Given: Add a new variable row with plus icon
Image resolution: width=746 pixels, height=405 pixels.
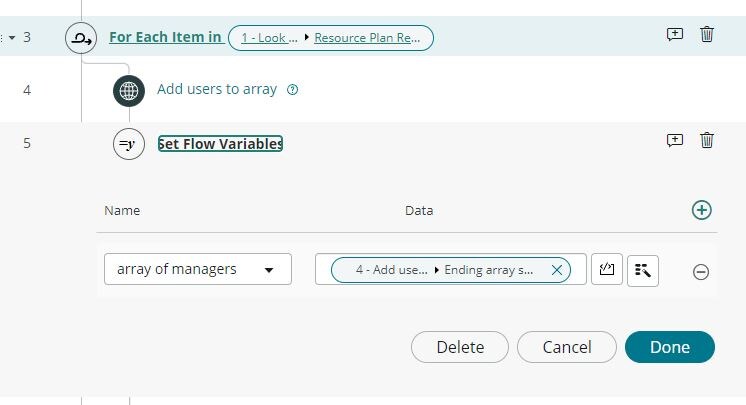Looking at the screenshot, I should coord(702,210).
